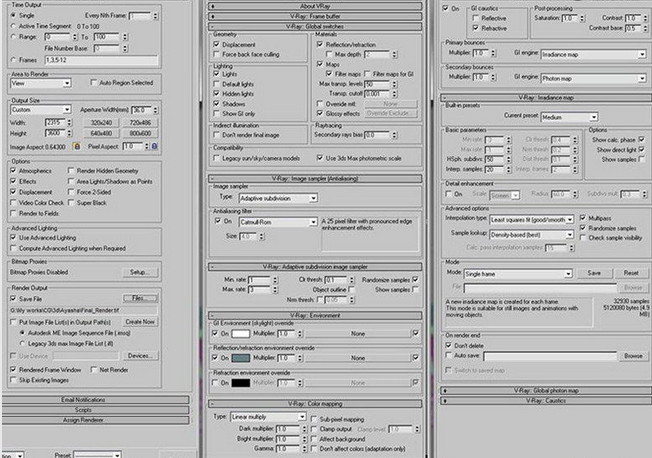Open the Output Size Custom dropdown
The image size is (652, 458).
(41, 110)
